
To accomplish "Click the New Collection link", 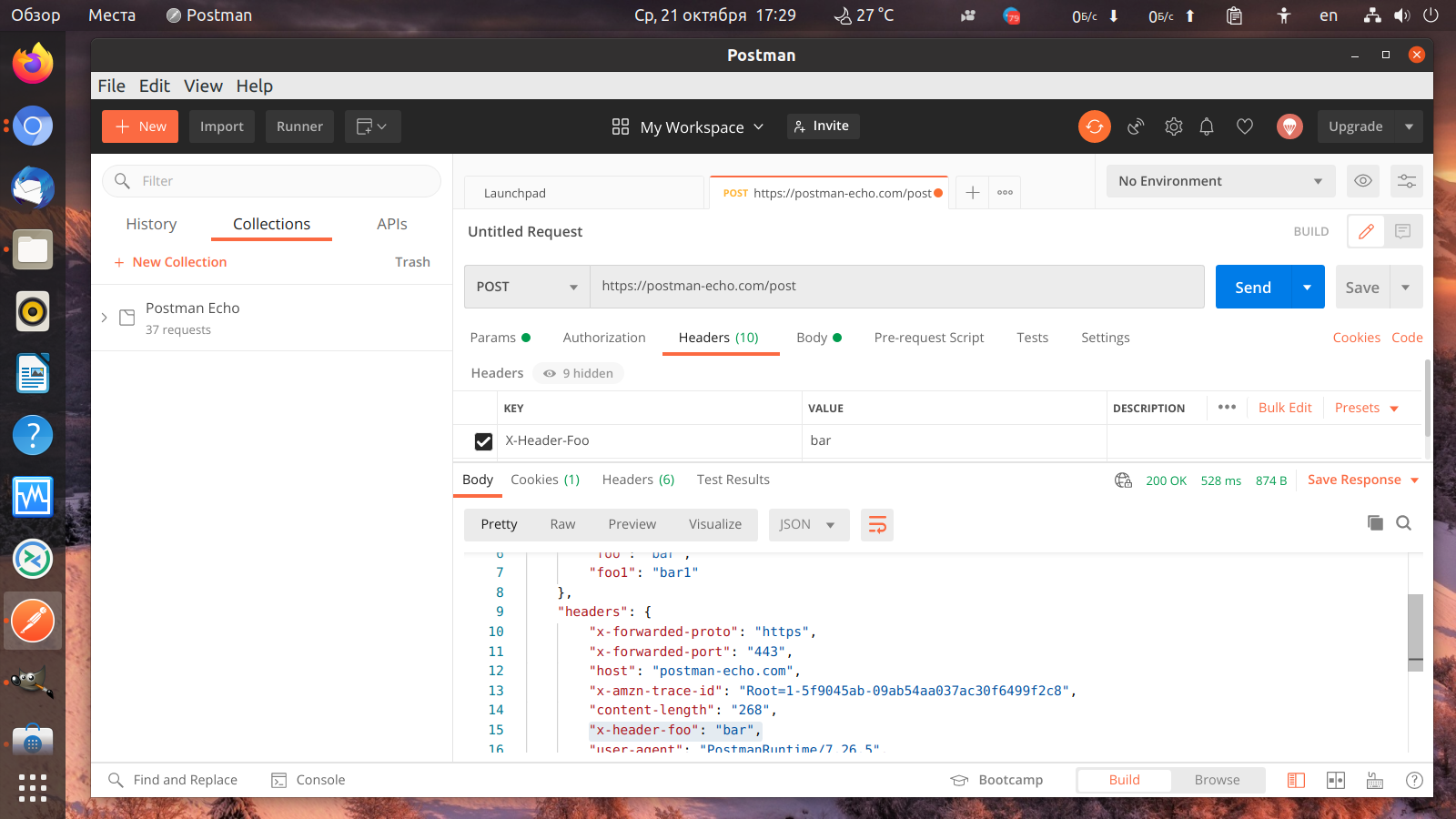I will click(x=170, y=262).
